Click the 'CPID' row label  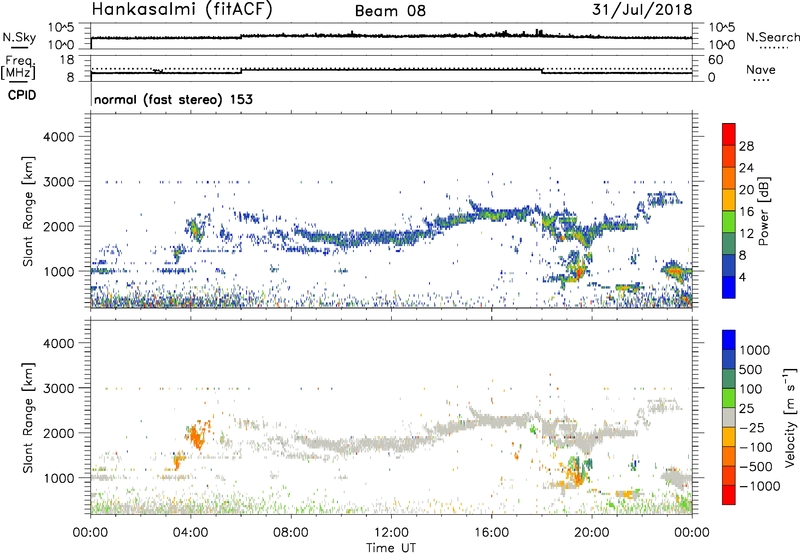coord(22,95)
